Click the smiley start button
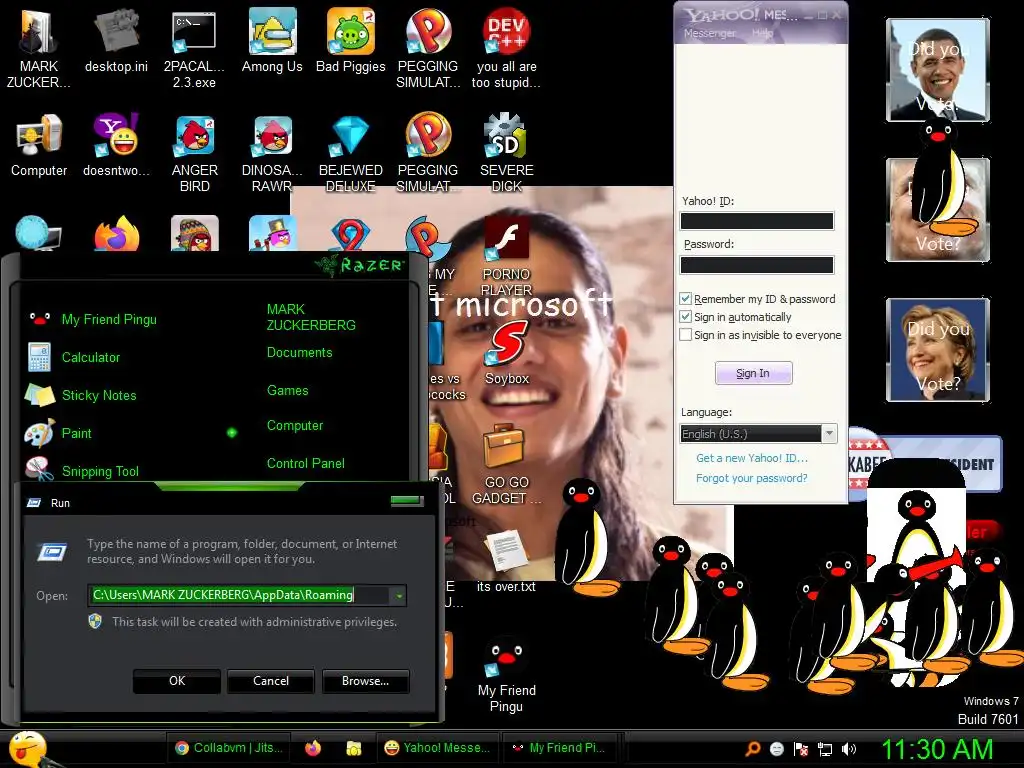 pyautogui.click(x=27, y=749)
